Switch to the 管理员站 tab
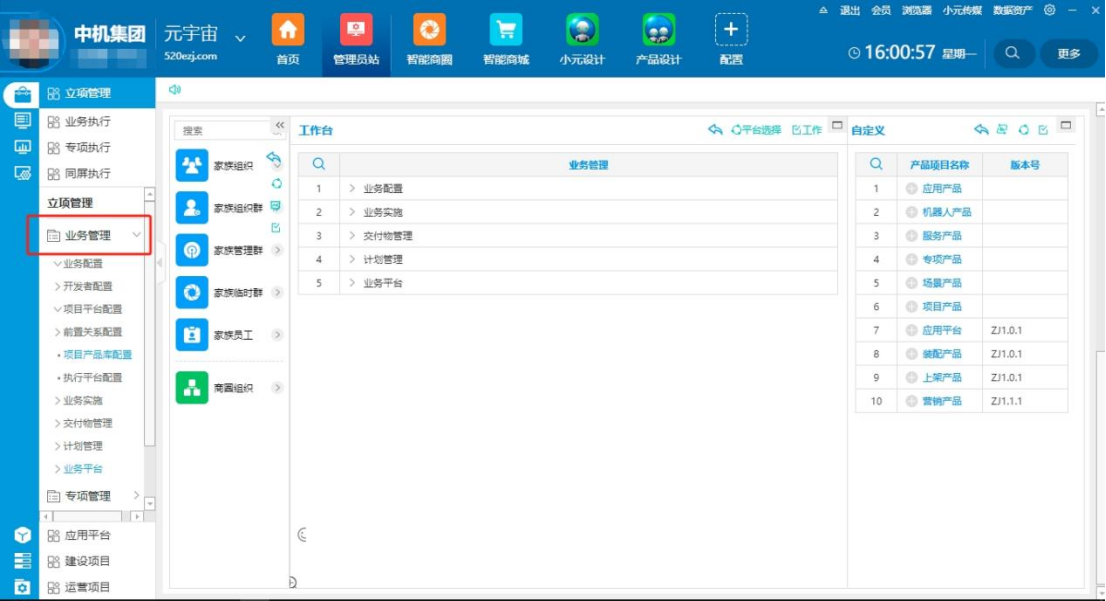The image size is (1106, 601). (x=356, y=40)
